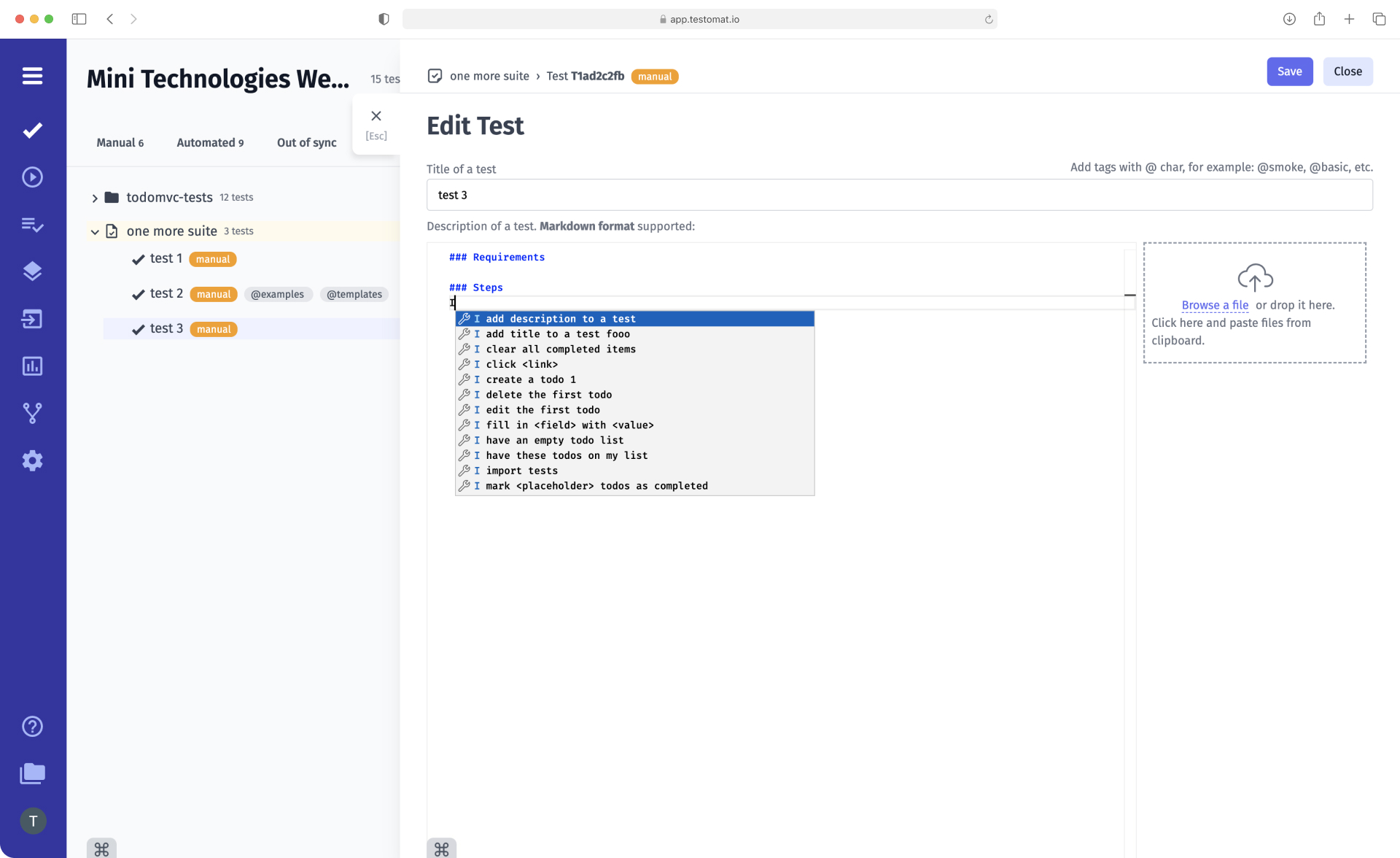1400x858 pixels.
Task: Open the branches icon in the sidebar
Action: [33, 413]
